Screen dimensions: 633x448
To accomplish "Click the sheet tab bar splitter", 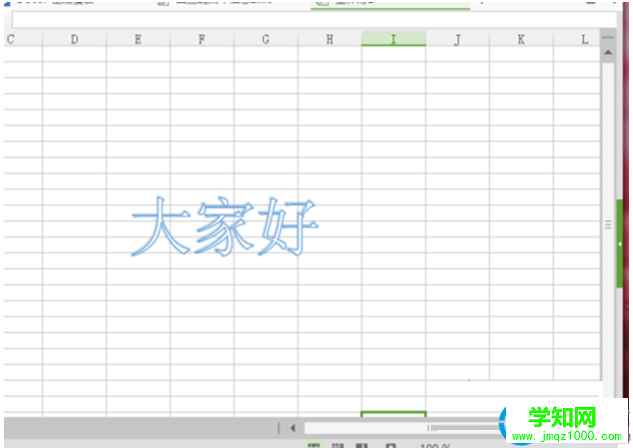I will (x=279, y=428).
